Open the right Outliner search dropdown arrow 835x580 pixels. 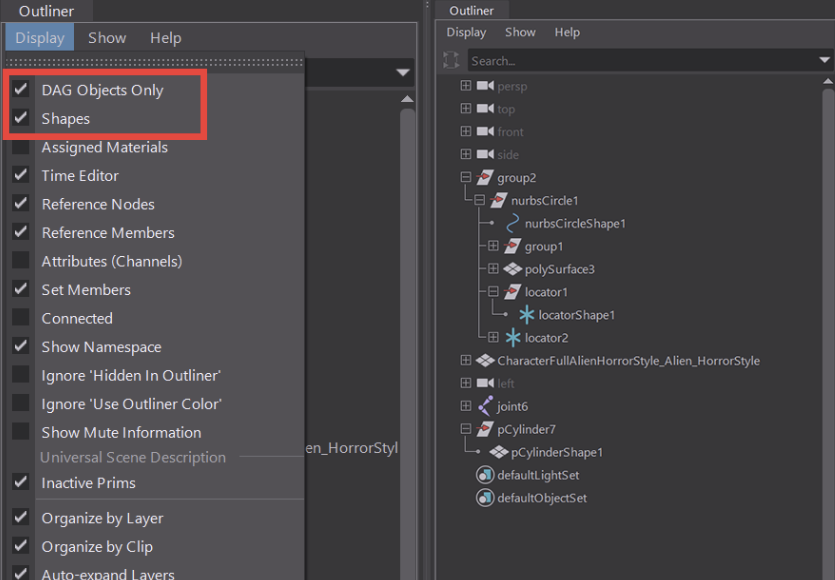click(824, 60)
